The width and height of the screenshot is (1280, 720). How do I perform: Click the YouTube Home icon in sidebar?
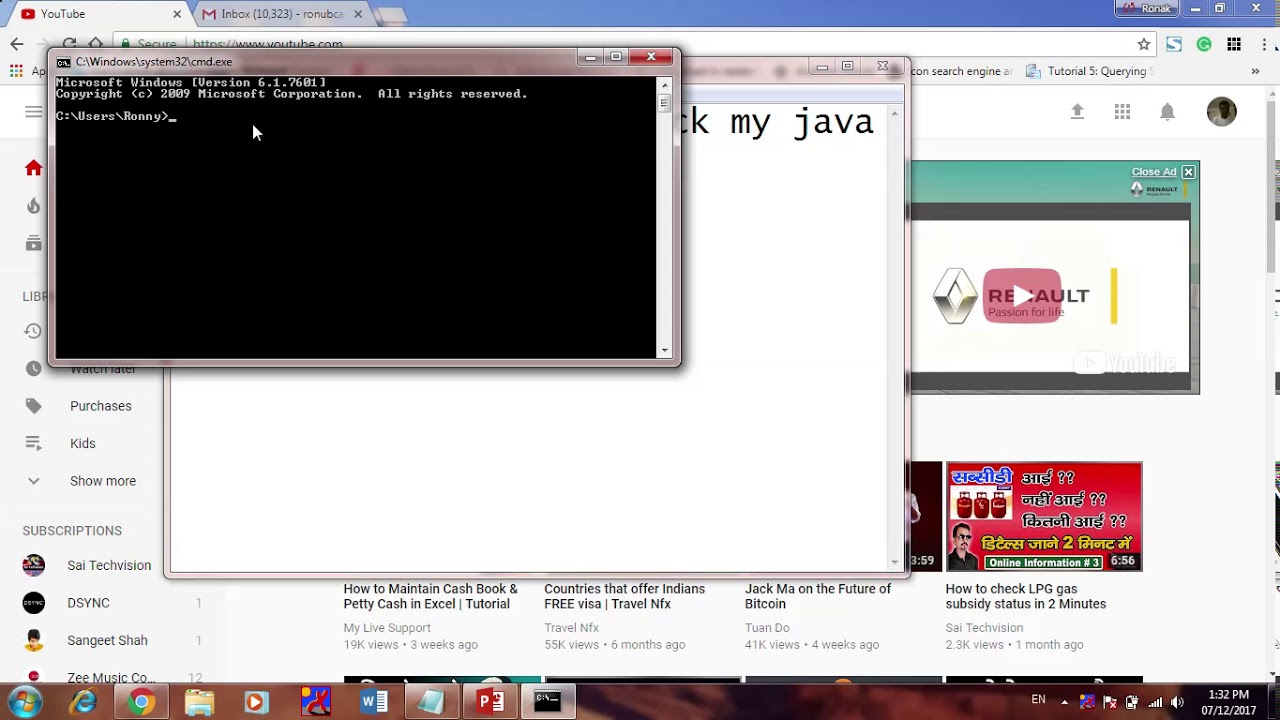[33, 168]
